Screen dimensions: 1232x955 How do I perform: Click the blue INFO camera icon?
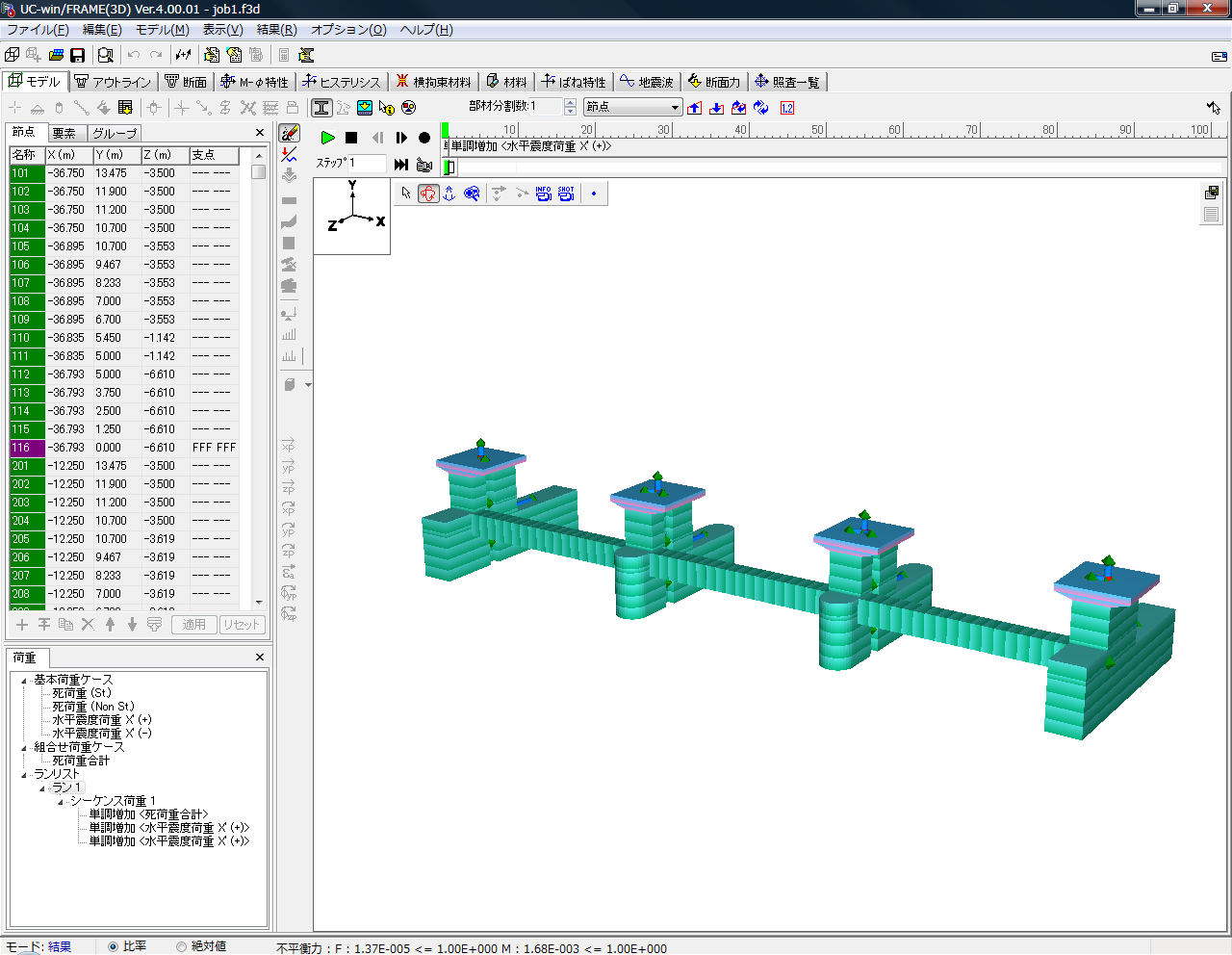543,194
